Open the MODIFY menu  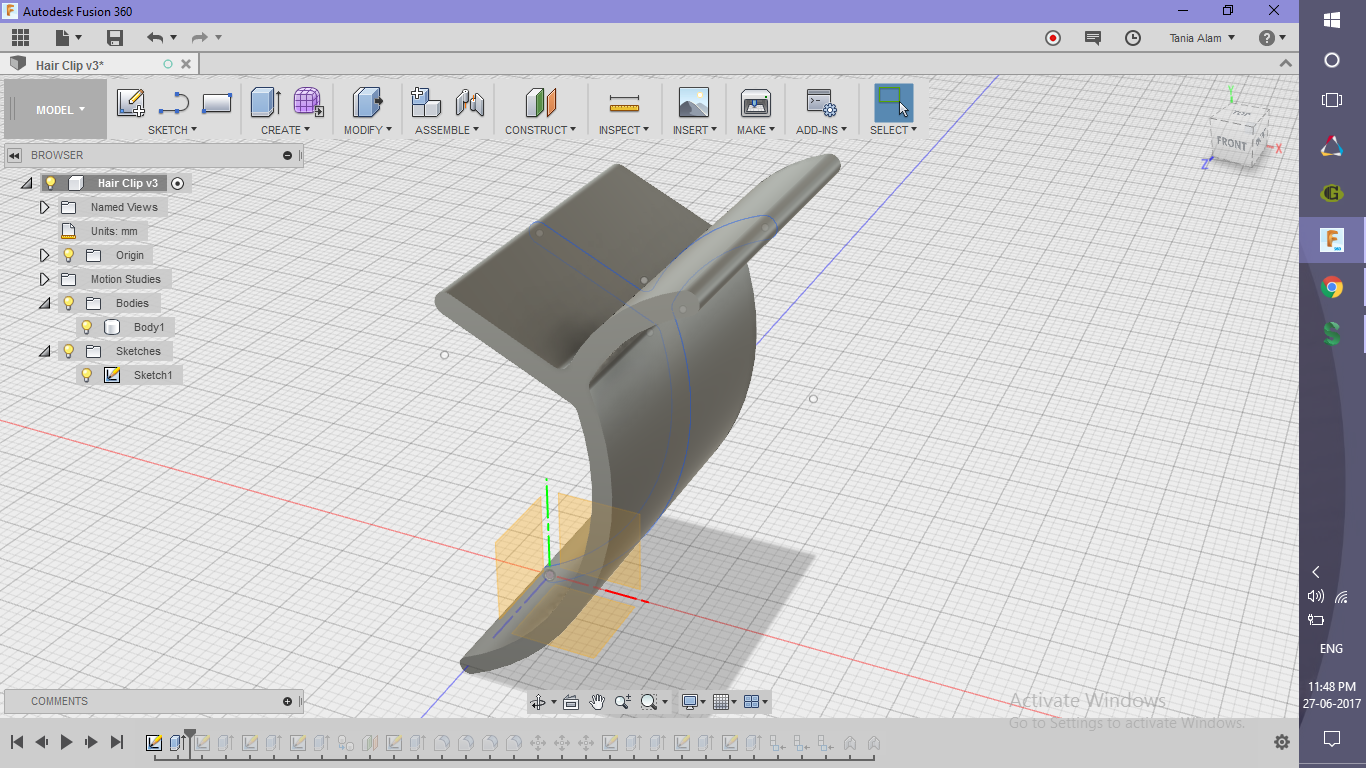368,130
